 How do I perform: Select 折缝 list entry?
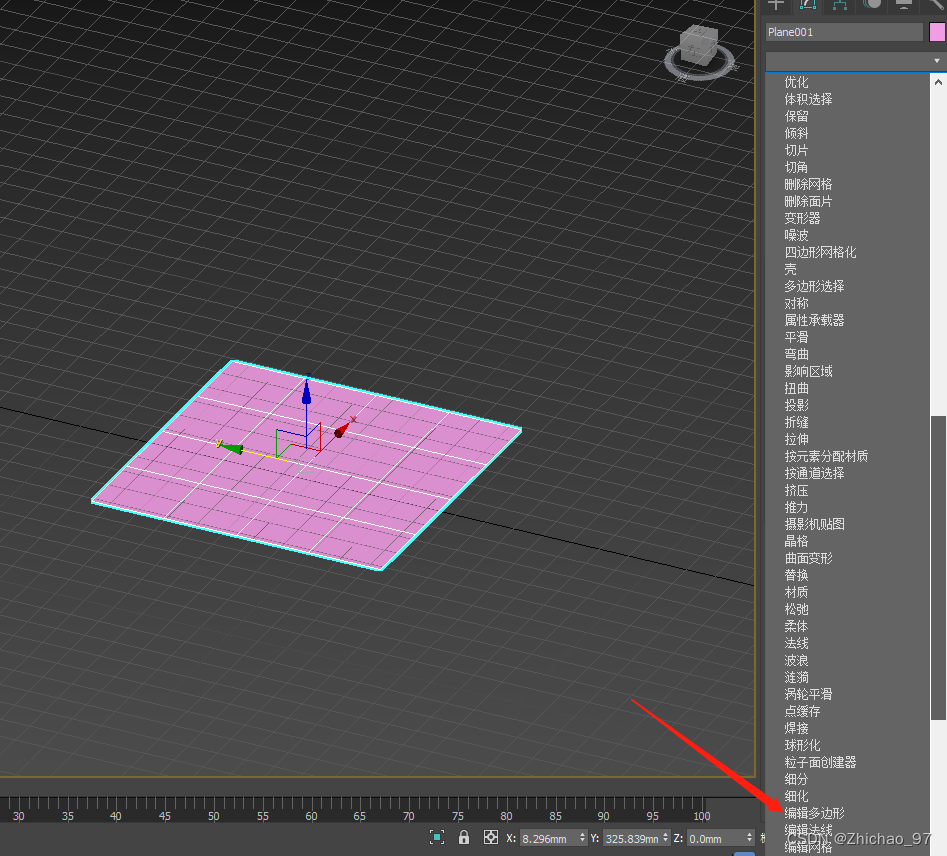(796, 422)
